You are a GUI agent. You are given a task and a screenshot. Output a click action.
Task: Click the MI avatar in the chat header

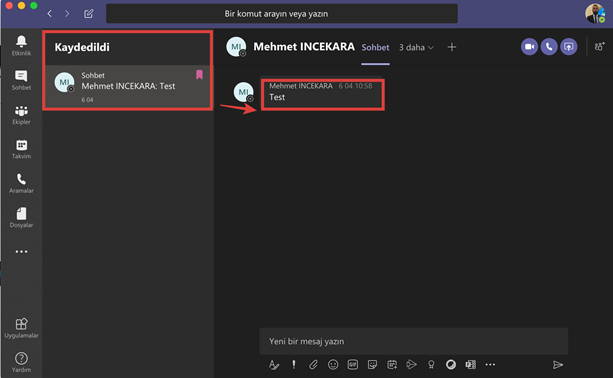pyautogui.click(x=236, y=47)
